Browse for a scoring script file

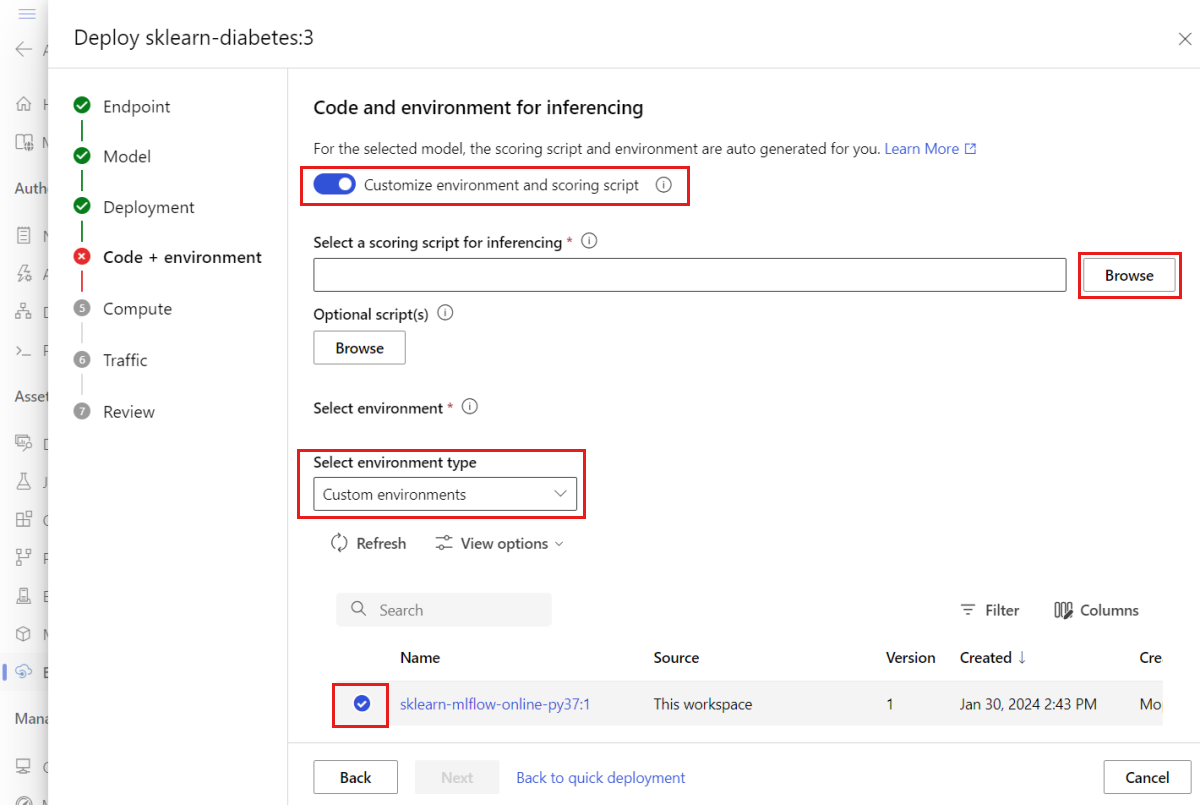[x=1129, y=275]
